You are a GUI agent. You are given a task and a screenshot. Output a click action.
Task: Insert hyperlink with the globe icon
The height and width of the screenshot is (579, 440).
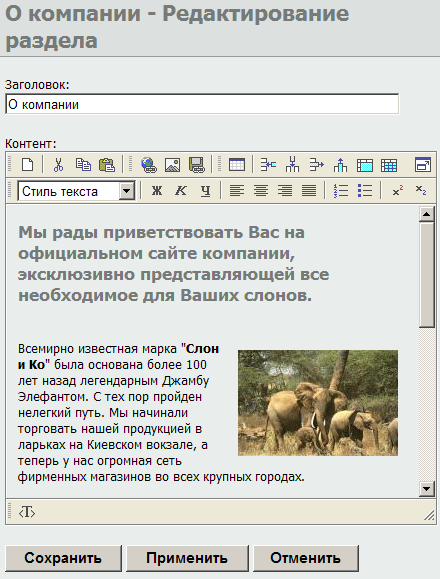[149, 165]
